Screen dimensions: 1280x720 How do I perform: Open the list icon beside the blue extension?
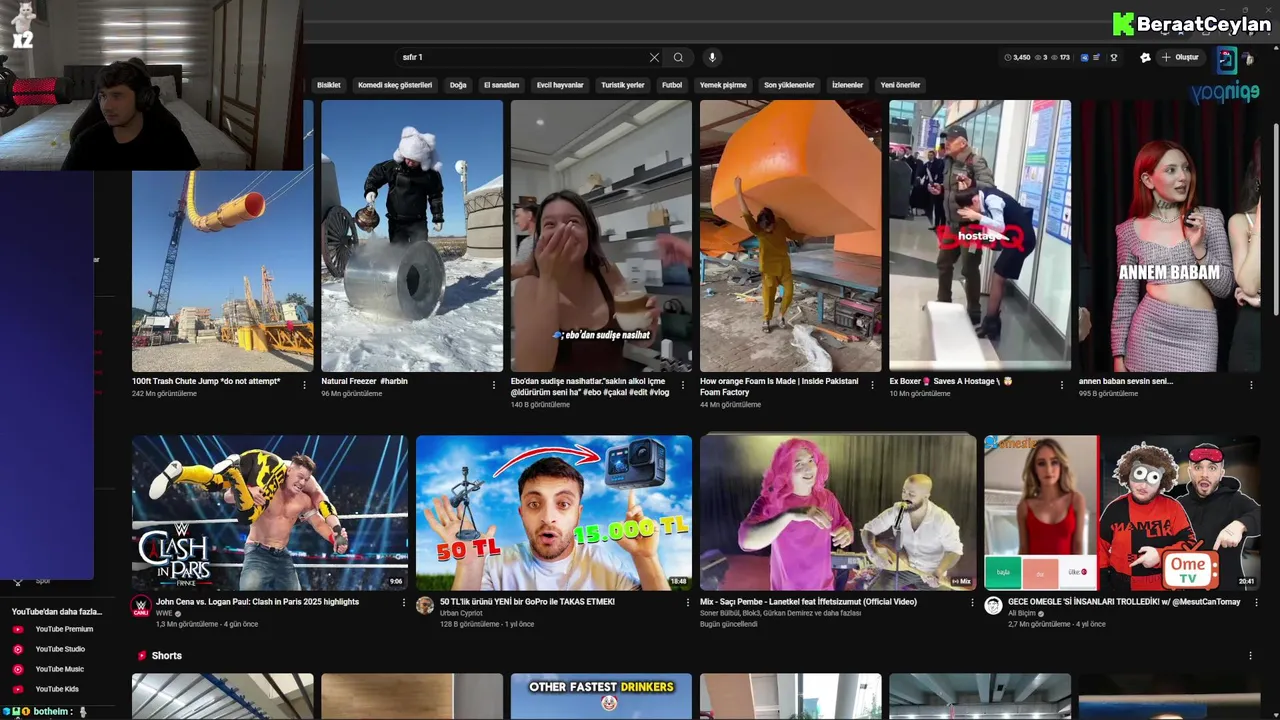click(1097, 58)
